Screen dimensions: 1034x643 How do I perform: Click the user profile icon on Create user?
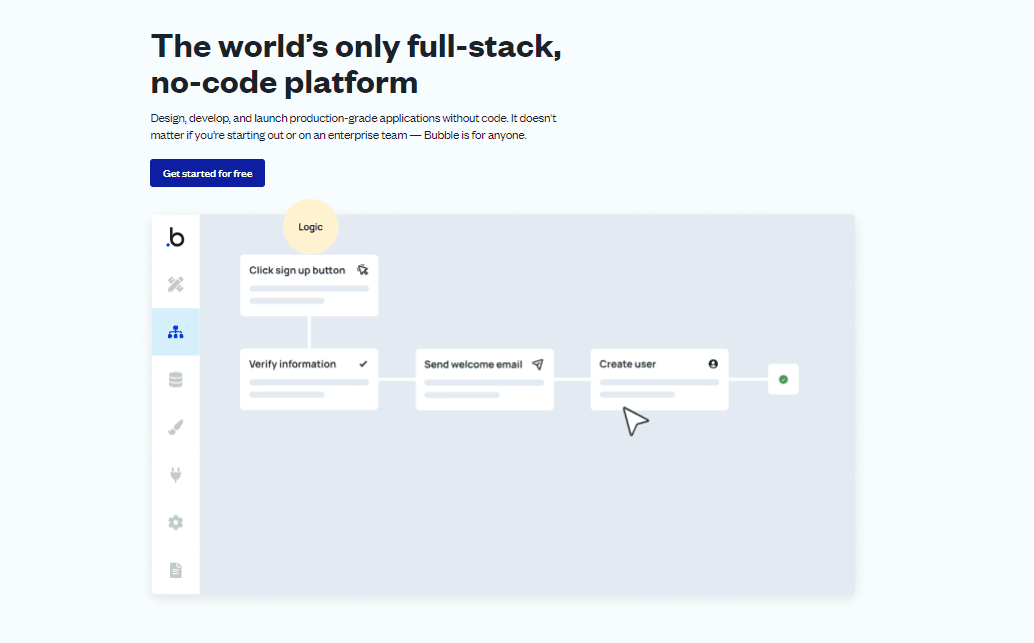(x=713, y=364)
